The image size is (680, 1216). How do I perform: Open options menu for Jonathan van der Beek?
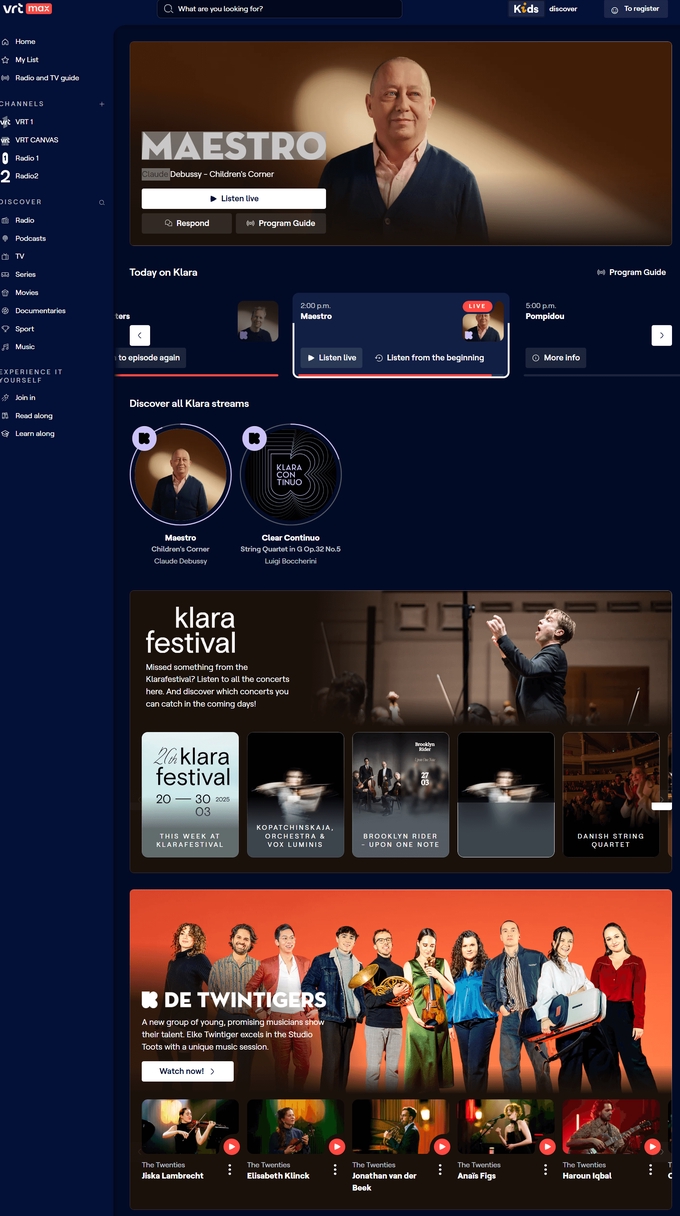(440, 1170)
